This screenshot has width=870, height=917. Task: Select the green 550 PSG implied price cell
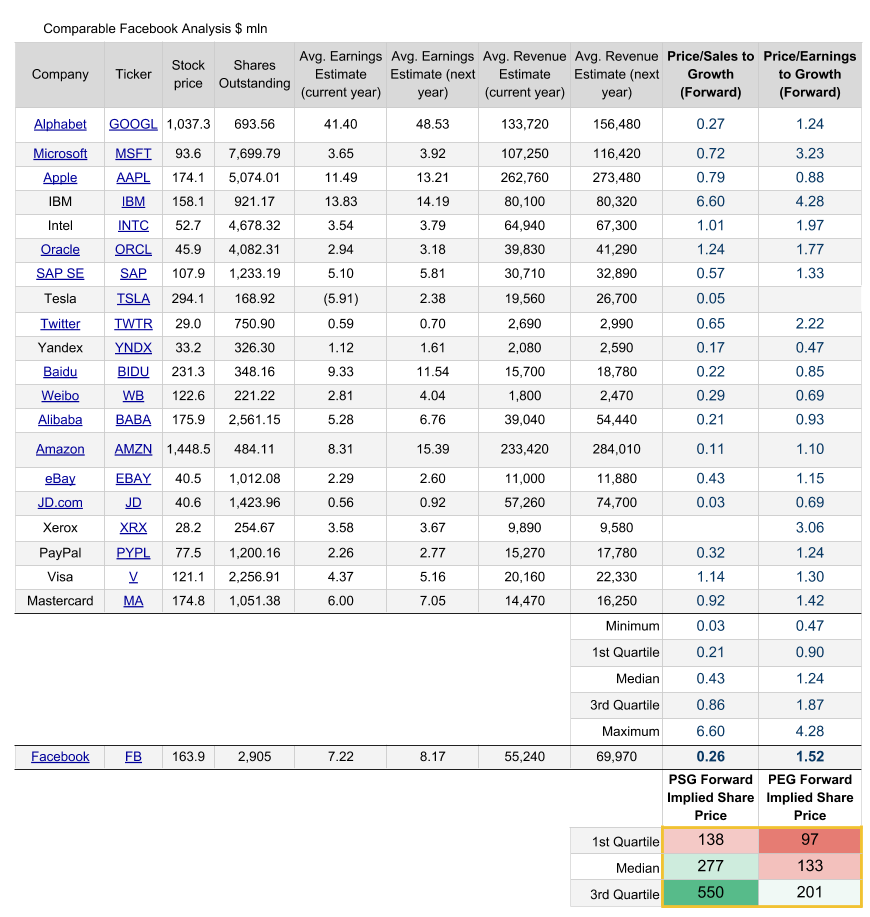710,893
